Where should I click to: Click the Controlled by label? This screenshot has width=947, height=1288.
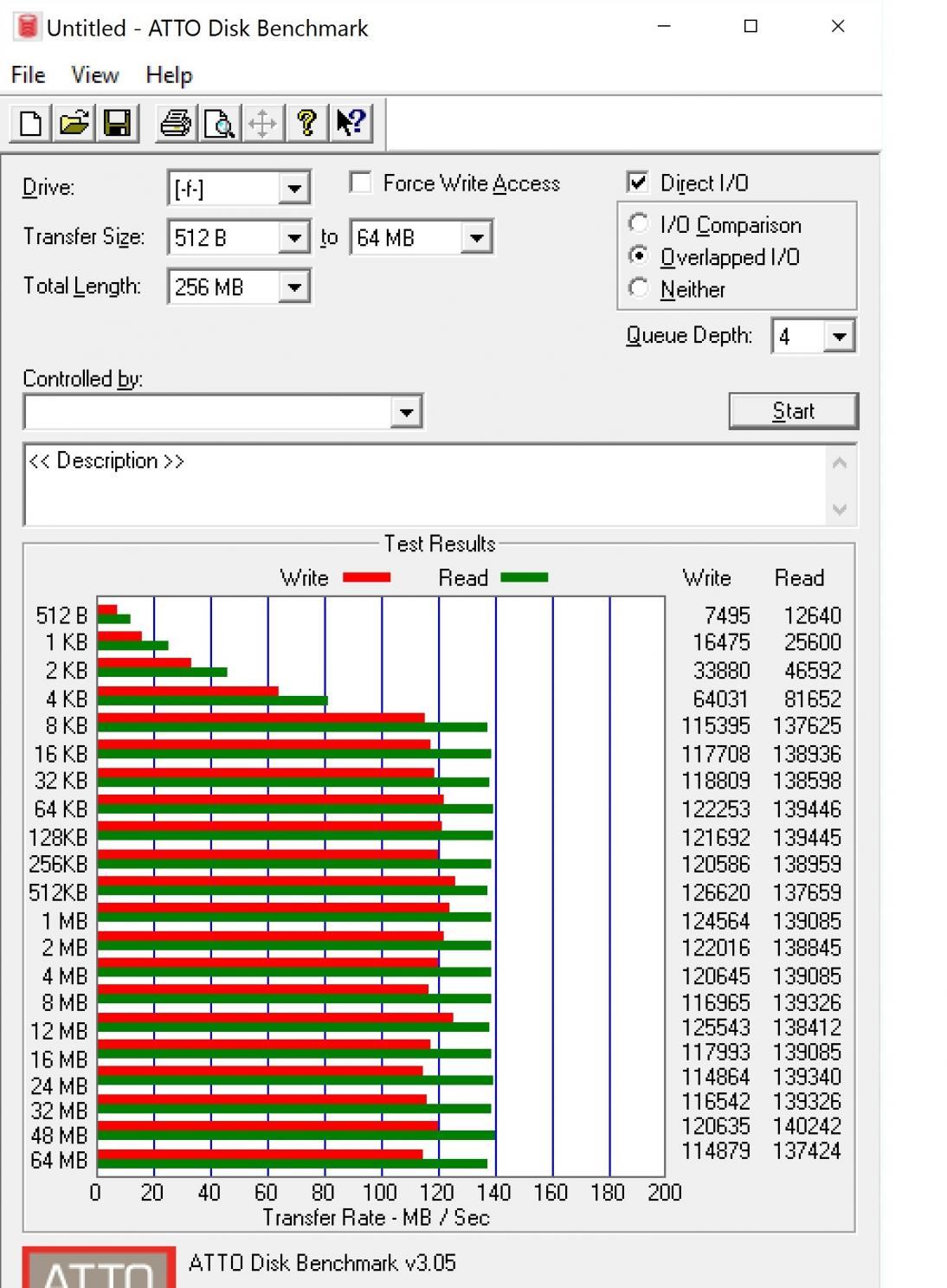point(82,379)
